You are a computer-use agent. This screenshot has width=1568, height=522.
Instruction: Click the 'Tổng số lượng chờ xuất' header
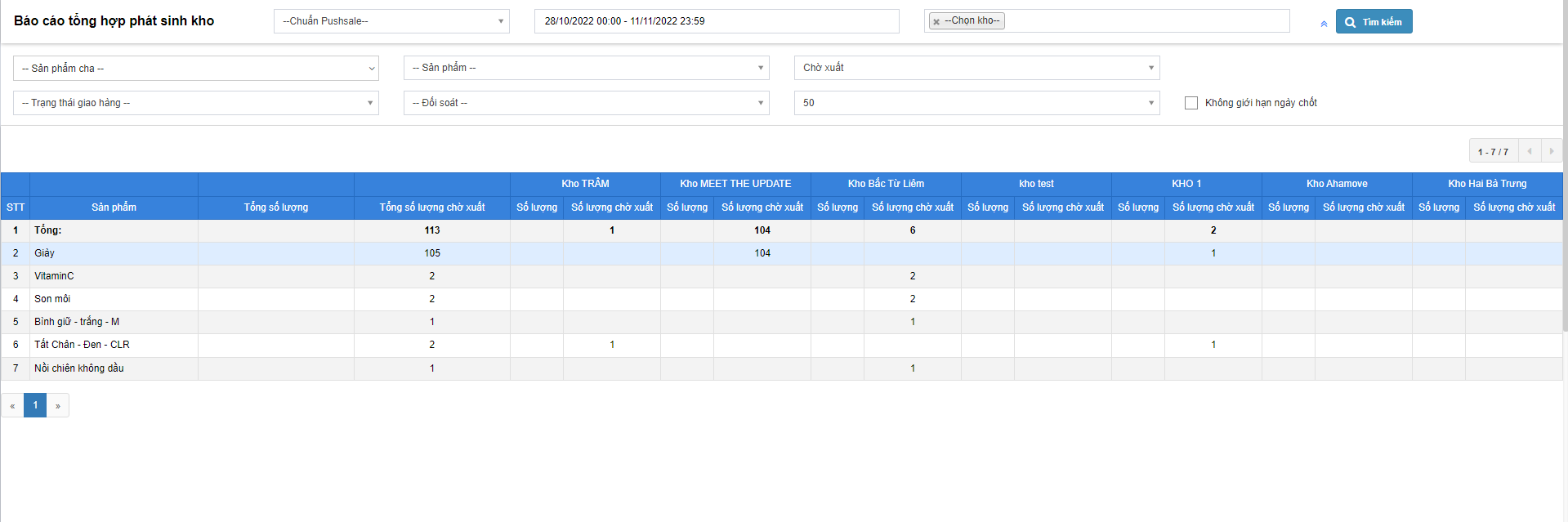pos(431,207)
